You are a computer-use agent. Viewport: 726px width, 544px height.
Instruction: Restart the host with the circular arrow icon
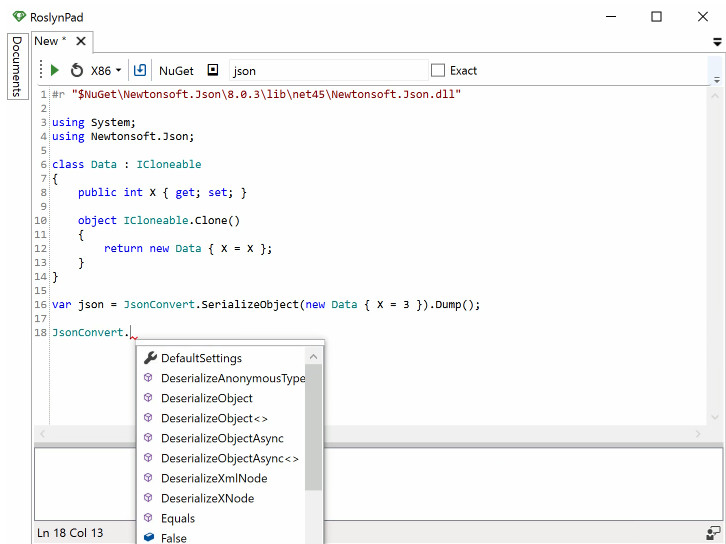(x=76, y=70)
